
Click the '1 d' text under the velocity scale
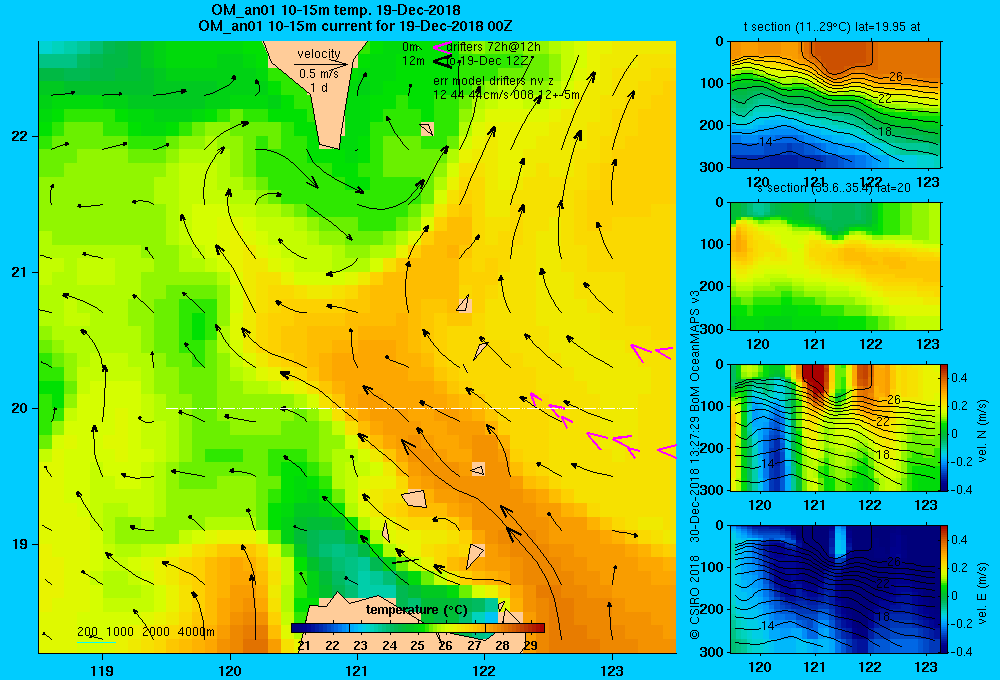pos(319,87)
